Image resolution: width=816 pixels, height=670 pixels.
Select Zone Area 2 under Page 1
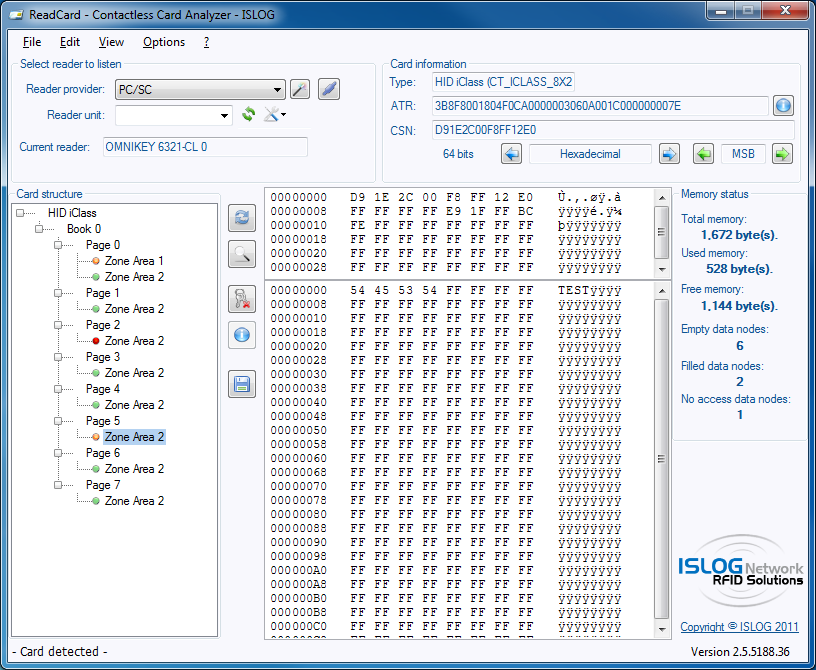(134, 309)
